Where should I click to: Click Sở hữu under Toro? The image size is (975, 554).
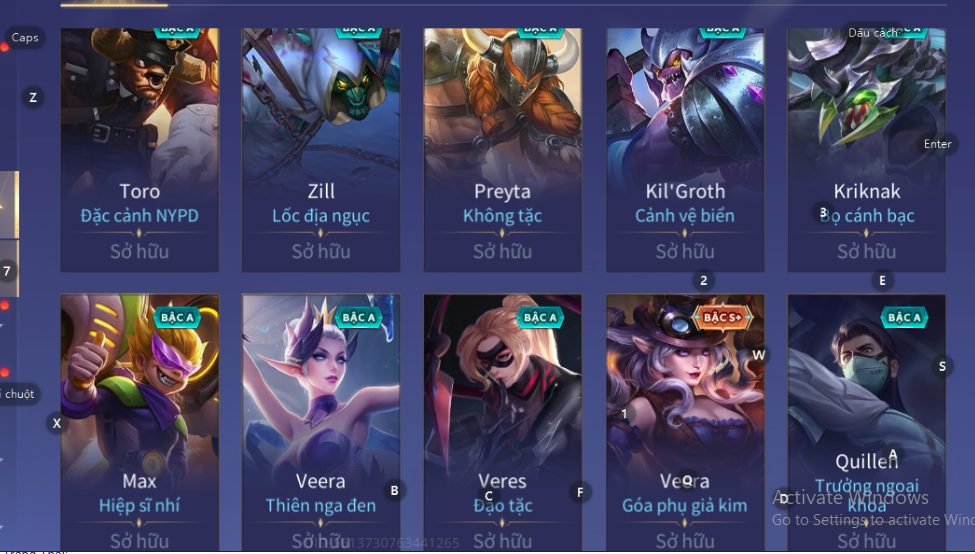pyautogui.click(x=139, y=251)
